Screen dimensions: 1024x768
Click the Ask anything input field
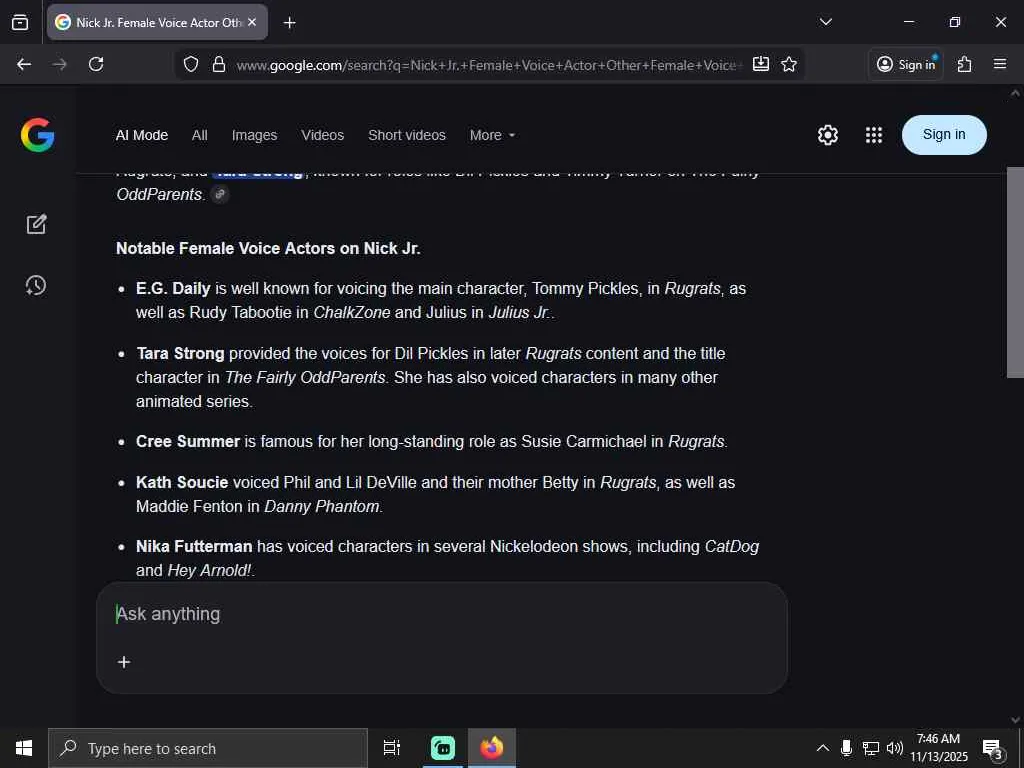click(441, 615)
